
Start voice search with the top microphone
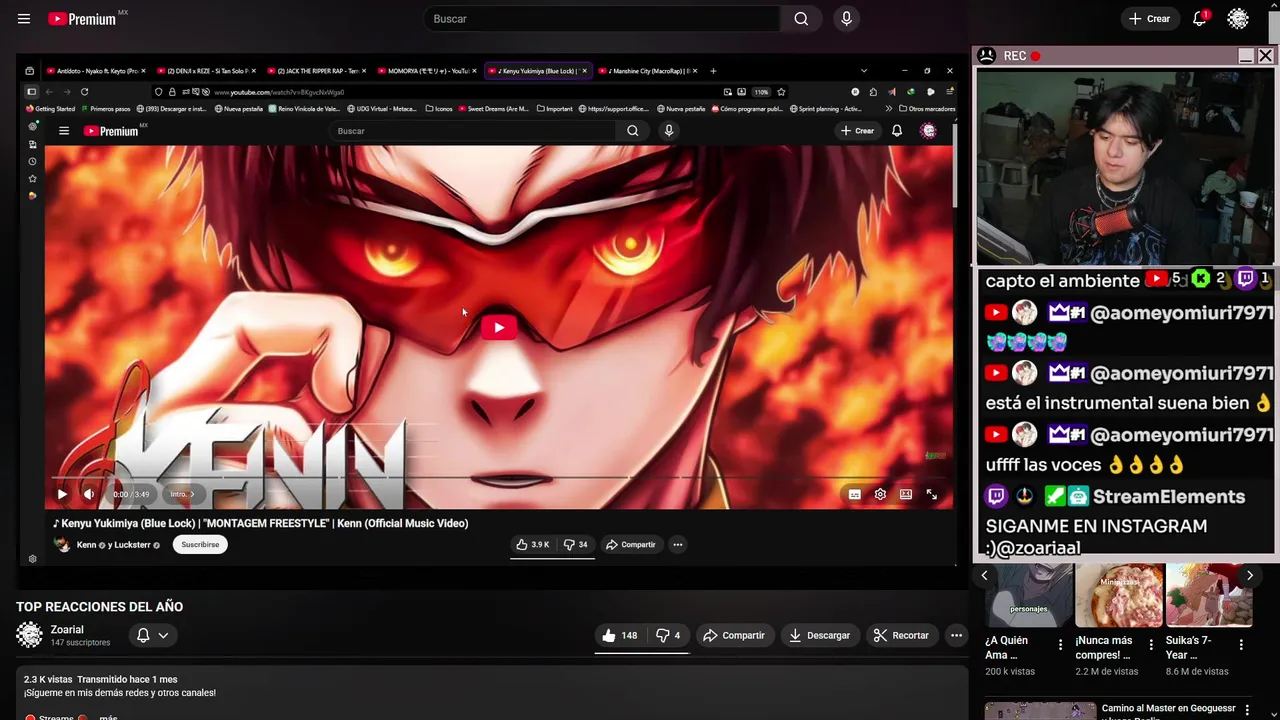846,19
